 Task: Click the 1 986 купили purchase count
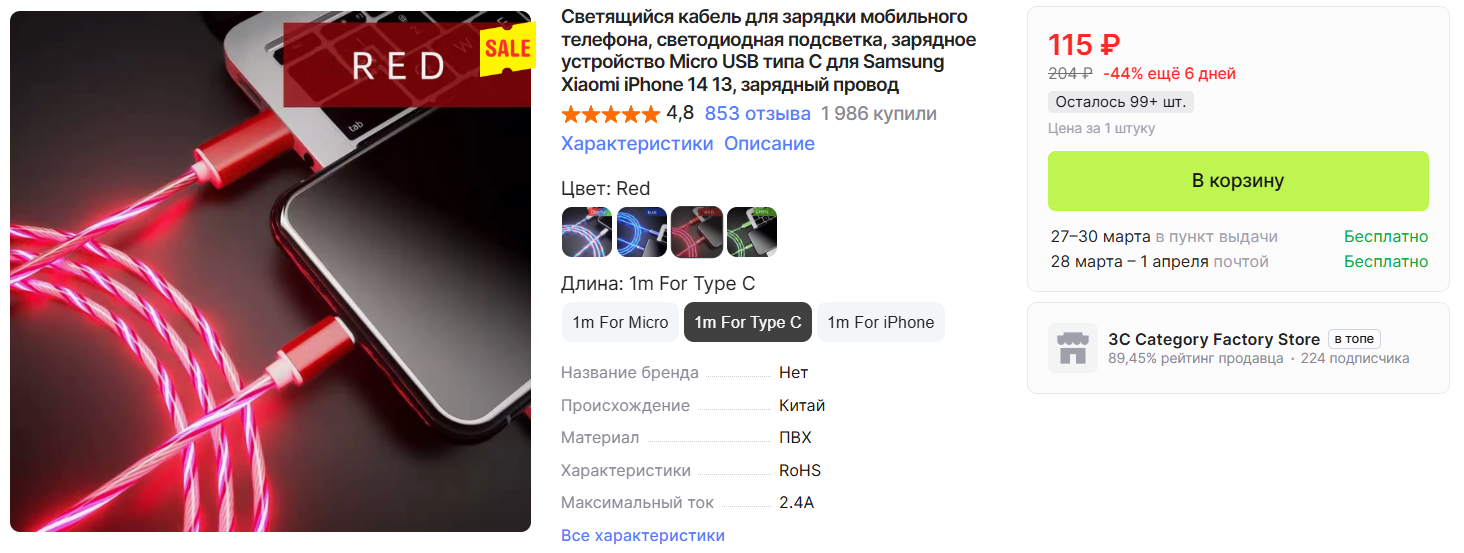(879, 113)
